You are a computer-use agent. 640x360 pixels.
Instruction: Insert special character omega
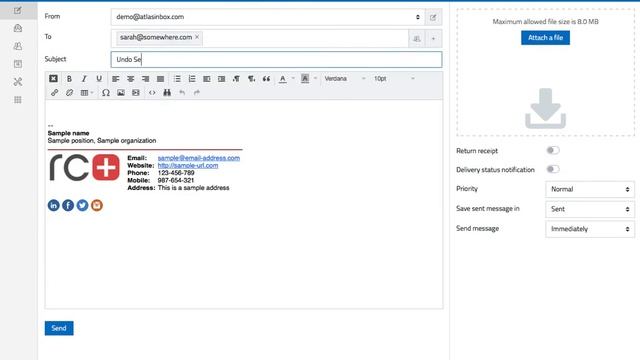click(106, 93)
